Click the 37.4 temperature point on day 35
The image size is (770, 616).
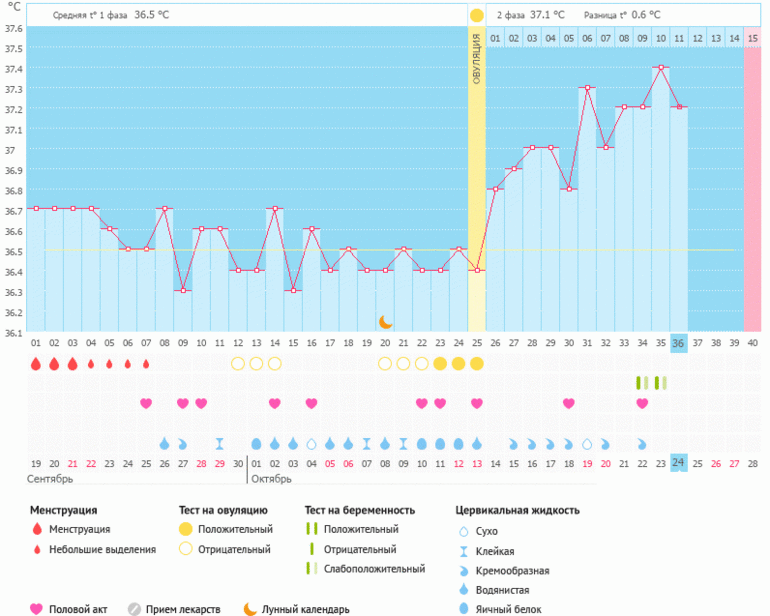pos(660,68)
